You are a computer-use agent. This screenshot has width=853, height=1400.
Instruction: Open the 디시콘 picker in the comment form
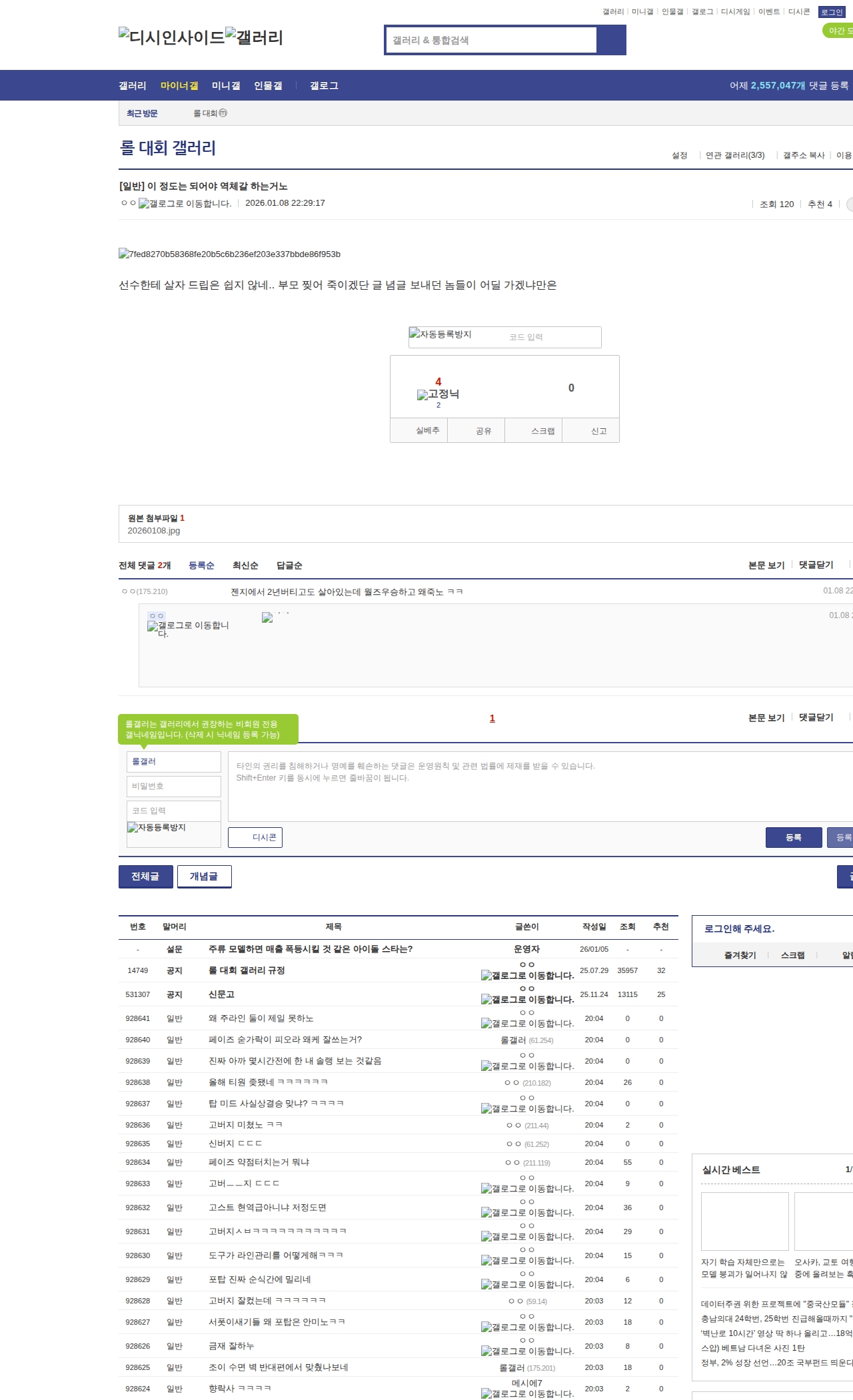(x=255, y=837)
